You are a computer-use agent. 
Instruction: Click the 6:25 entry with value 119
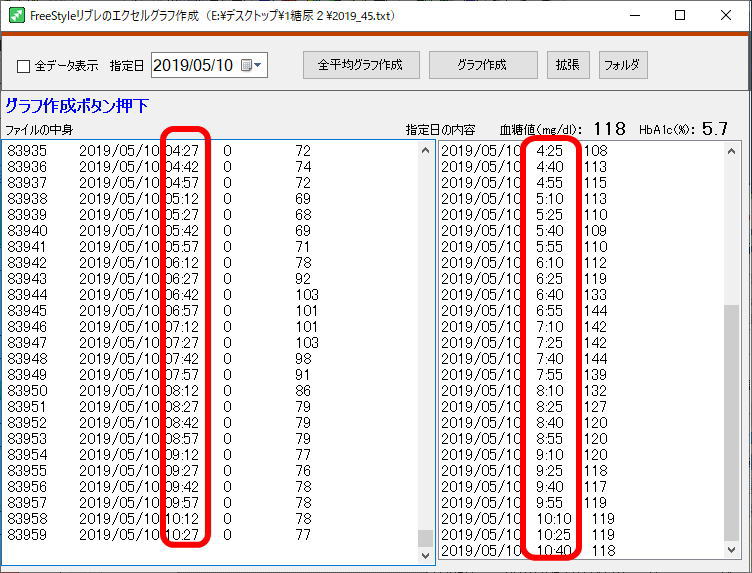pos(524,279)
